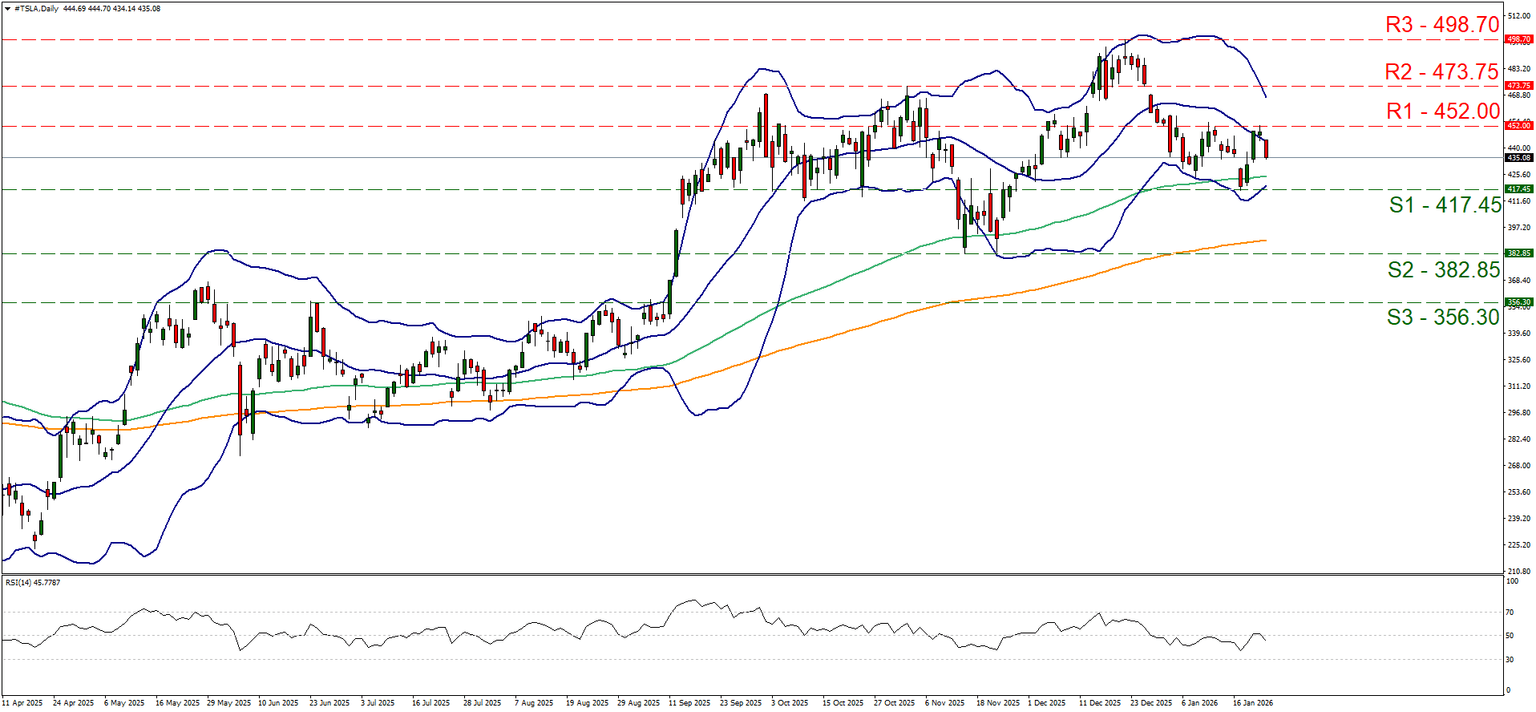This screenshot has width=1536, height=712.
Task: Click the red 473.75 price tag on axis
Action: [1519, 86]
